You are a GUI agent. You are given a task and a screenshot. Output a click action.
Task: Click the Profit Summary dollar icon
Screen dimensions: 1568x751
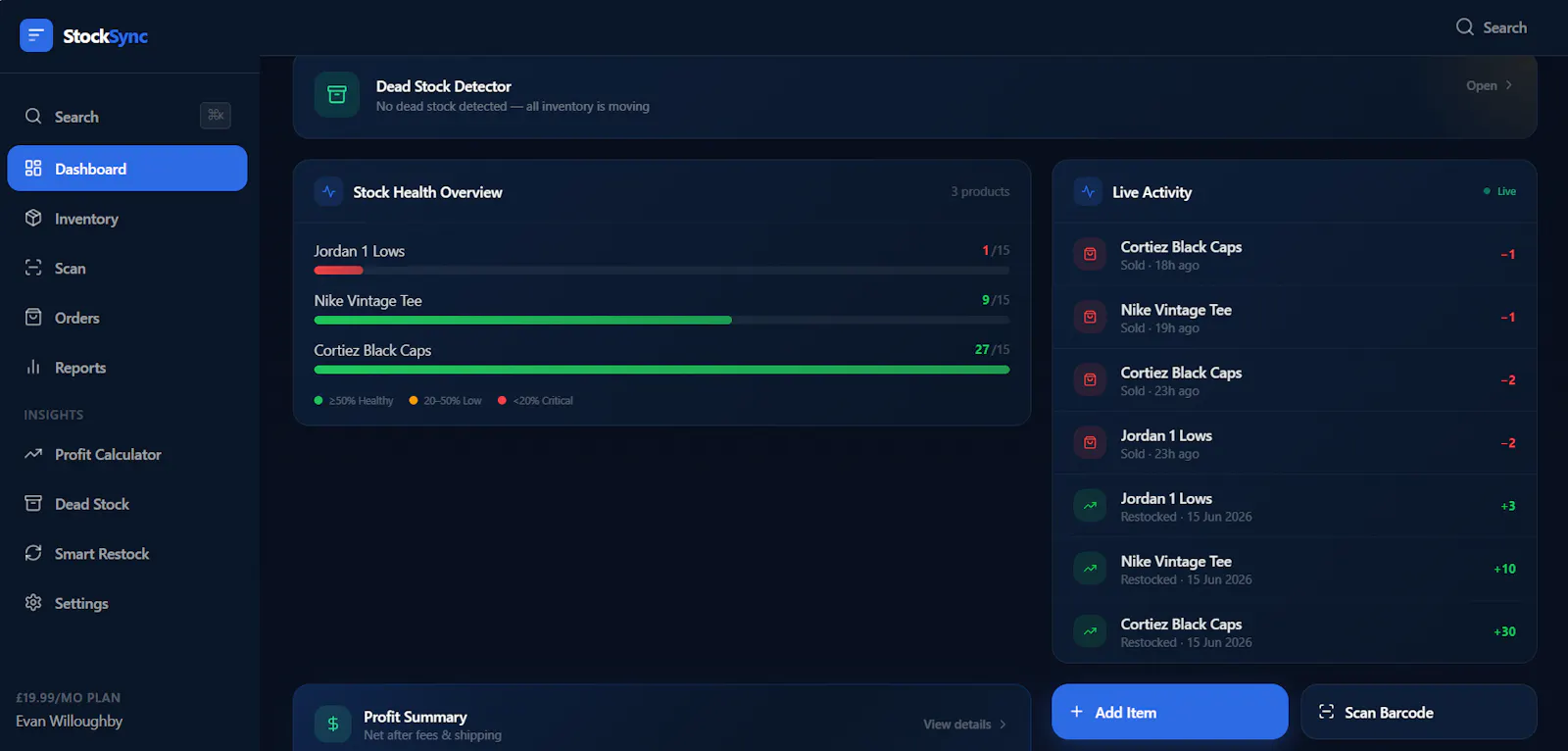(x=333, y=724)
